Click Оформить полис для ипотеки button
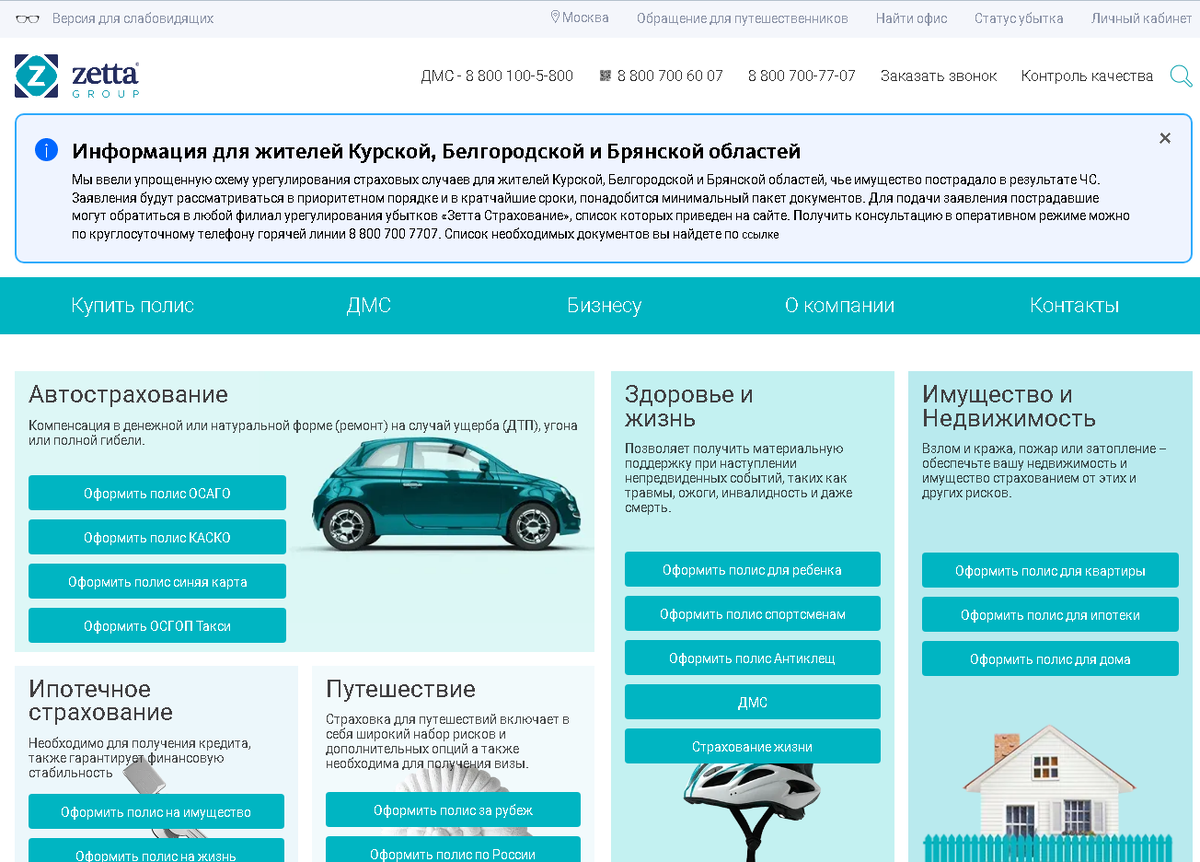 tap(1050, 614)
